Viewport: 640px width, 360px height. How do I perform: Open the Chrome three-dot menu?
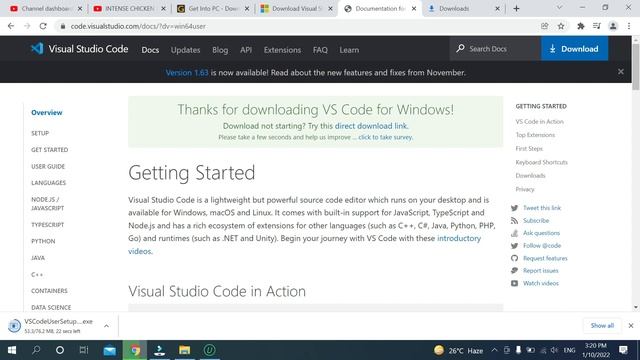tap(629, 26)
